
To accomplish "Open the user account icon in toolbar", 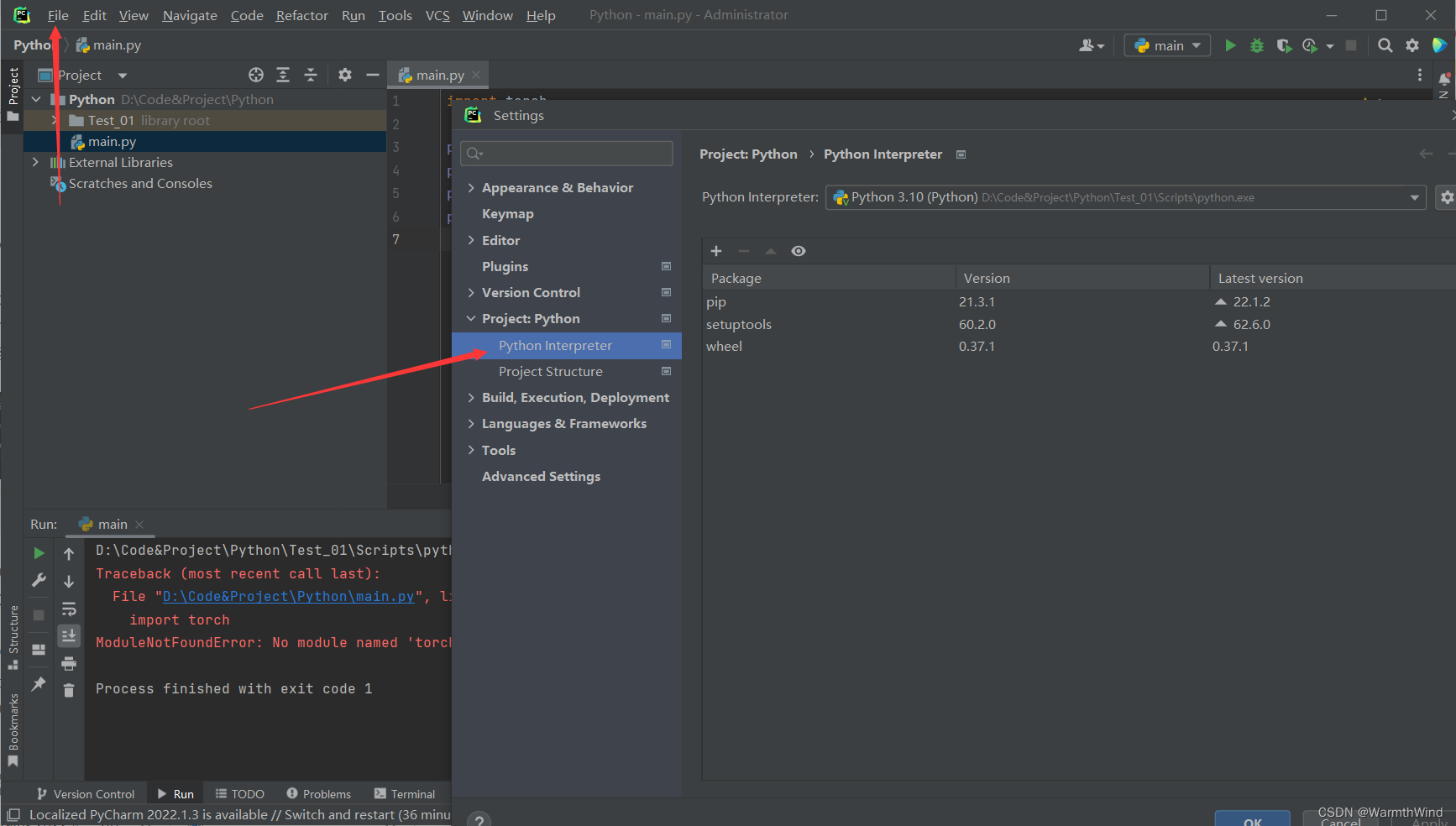I will click(1091, 45).
